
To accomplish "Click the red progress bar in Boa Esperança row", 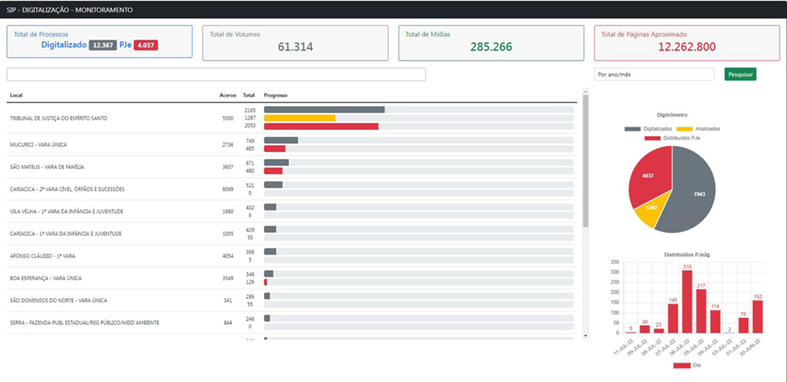I will (266, 282).
